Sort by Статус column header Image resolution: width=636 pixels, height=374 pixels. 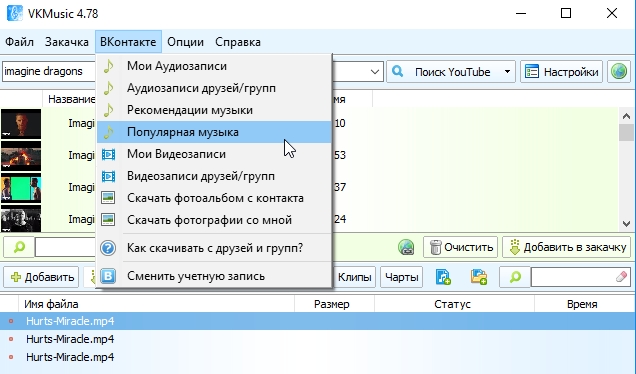coord(454,304)
